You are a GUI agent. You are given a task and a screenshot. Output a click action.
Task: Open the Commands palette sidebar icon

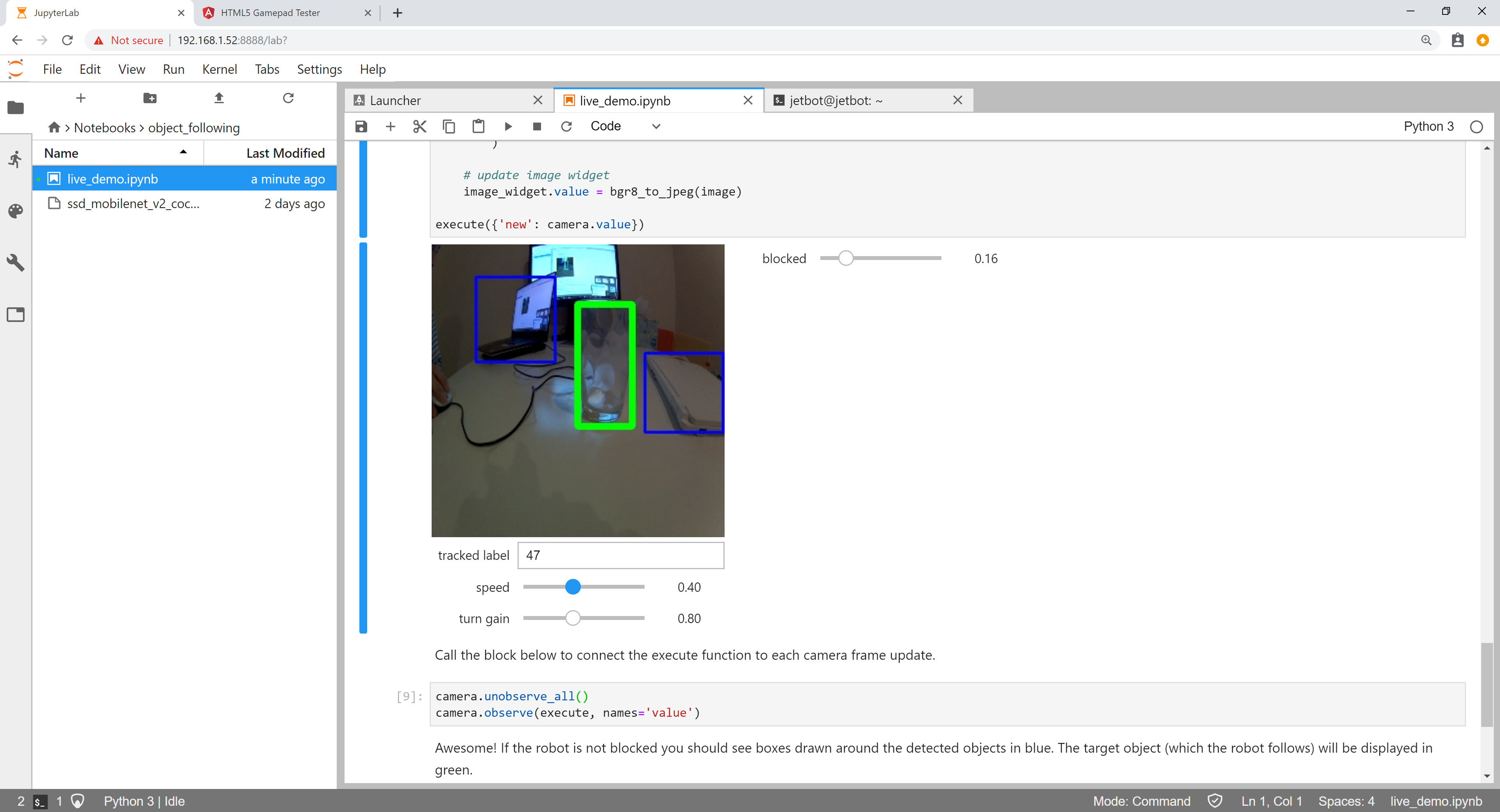16,211
